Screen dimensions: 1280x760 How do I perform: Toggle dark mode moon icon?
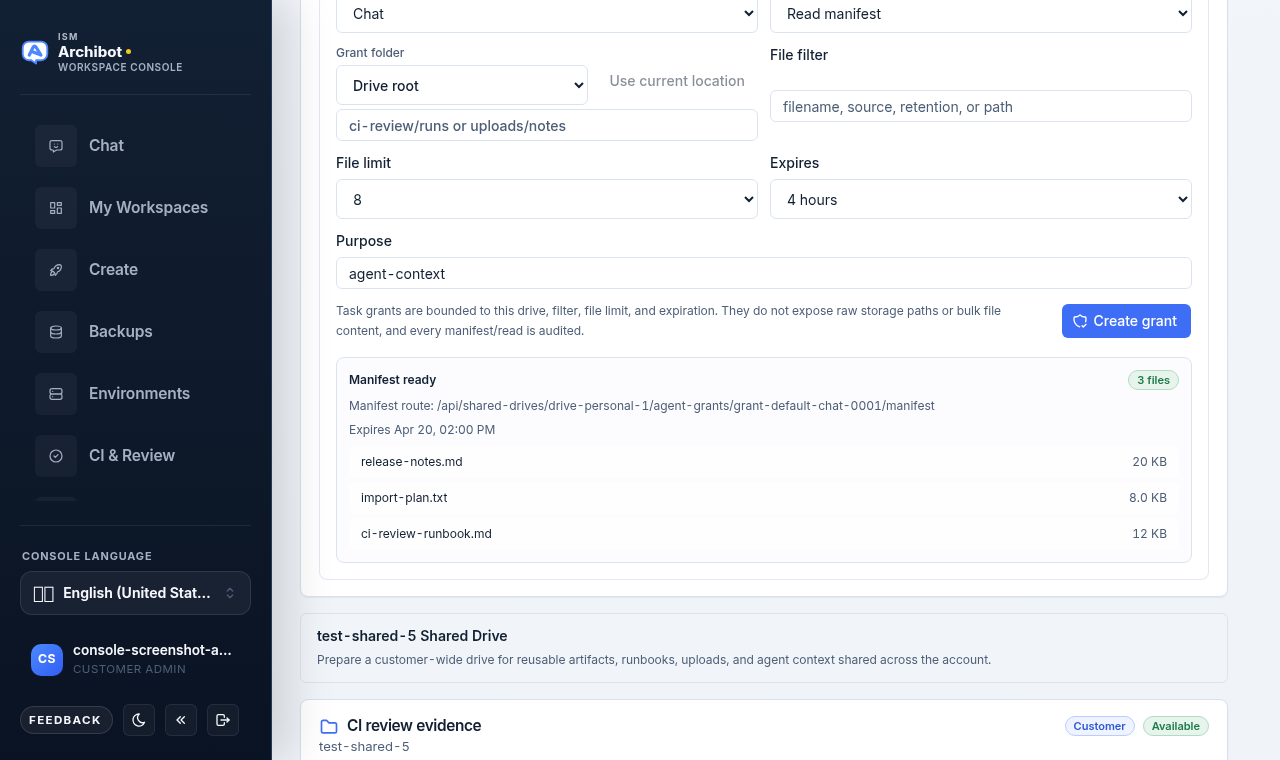pos(139,720)
